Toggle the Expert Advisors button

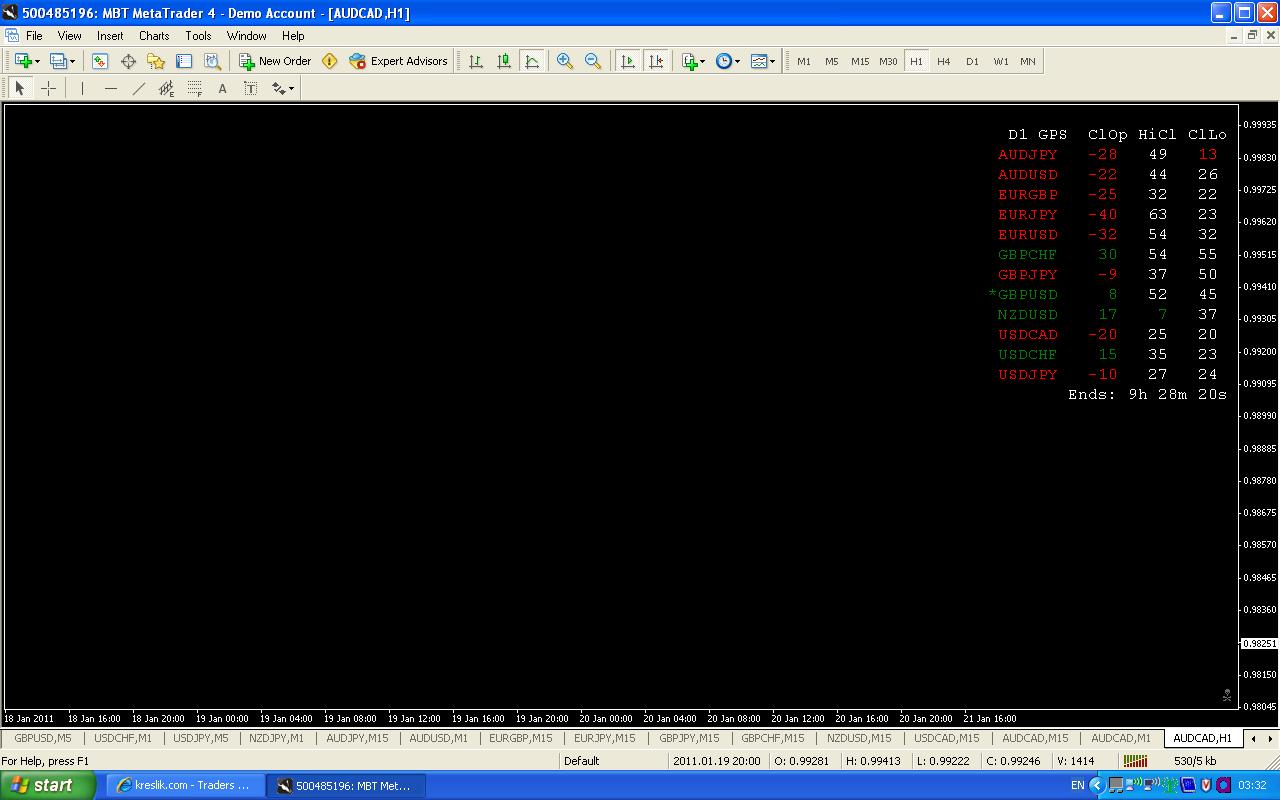398,61
